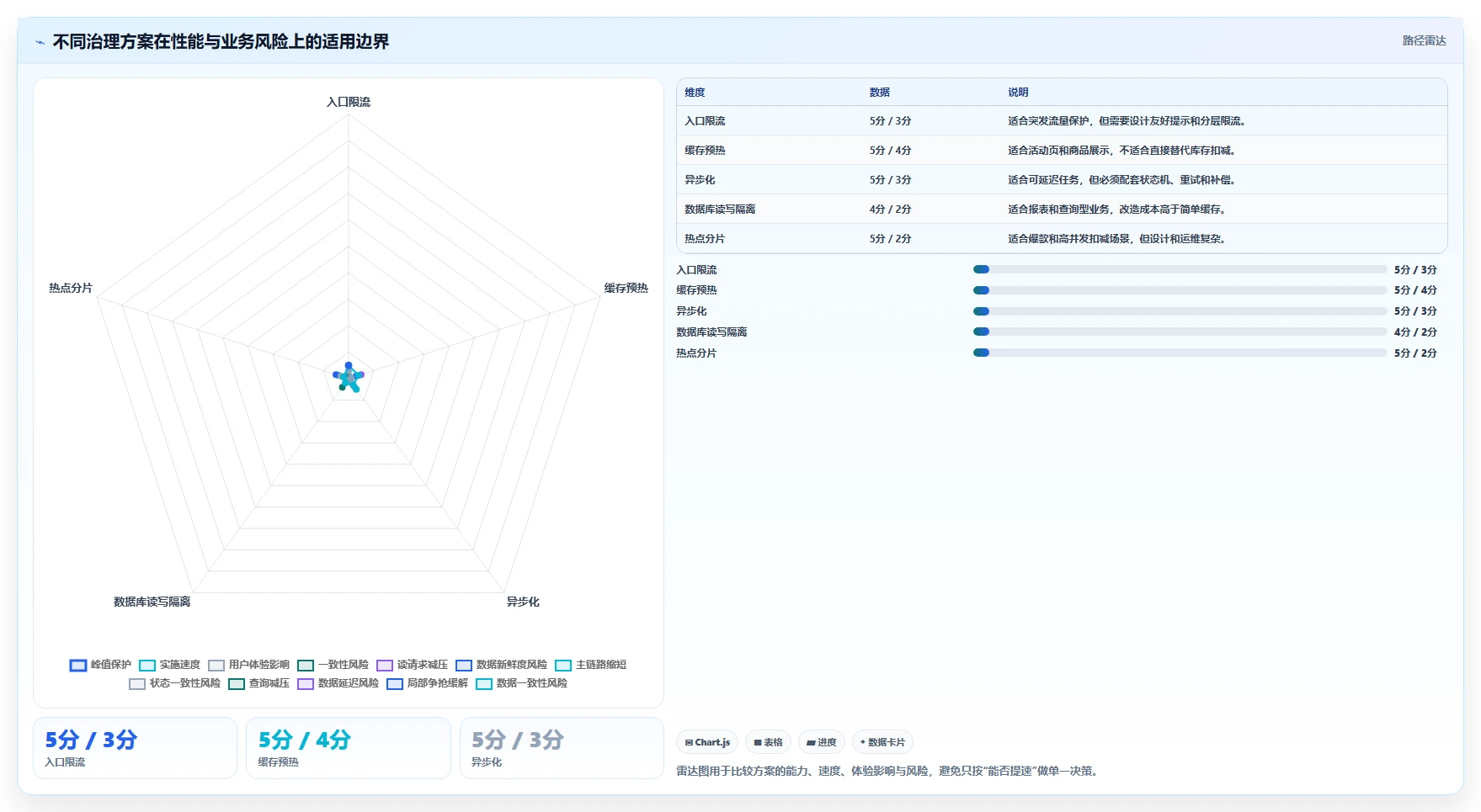The height and width of the screenshot is (812, 1481).
Task: Select the Chart.js tag chip
Action: [x=707, y=742]
